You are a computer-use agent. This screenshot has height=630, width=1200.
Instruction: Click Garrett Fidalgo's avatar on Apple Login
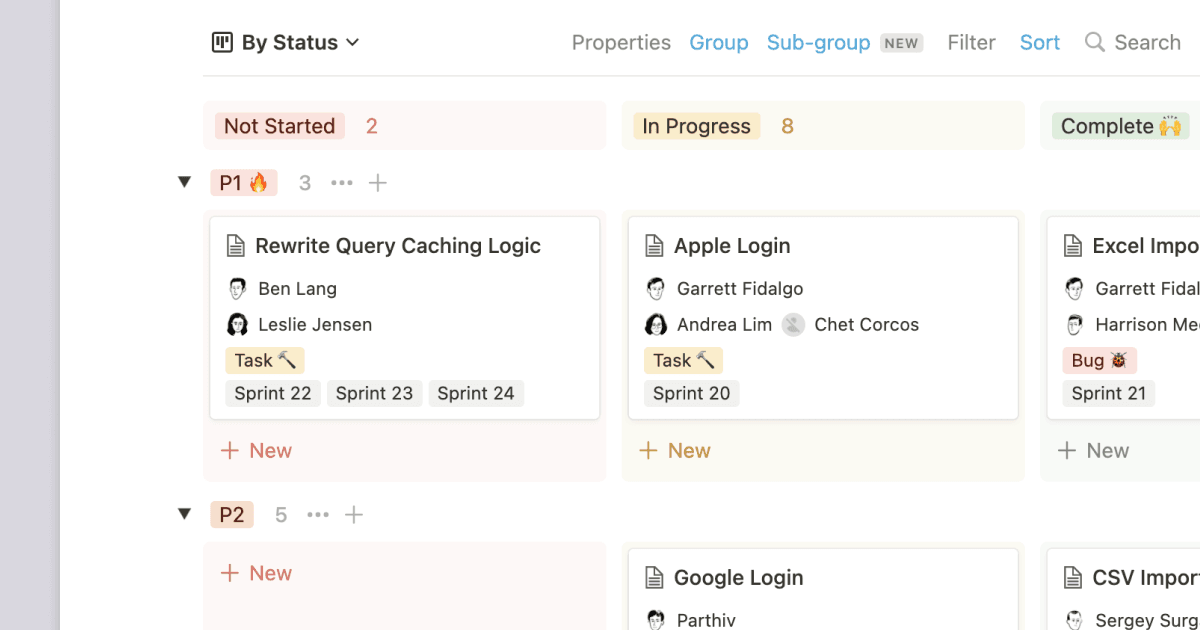pyautogui.click(x=656, y=288)
